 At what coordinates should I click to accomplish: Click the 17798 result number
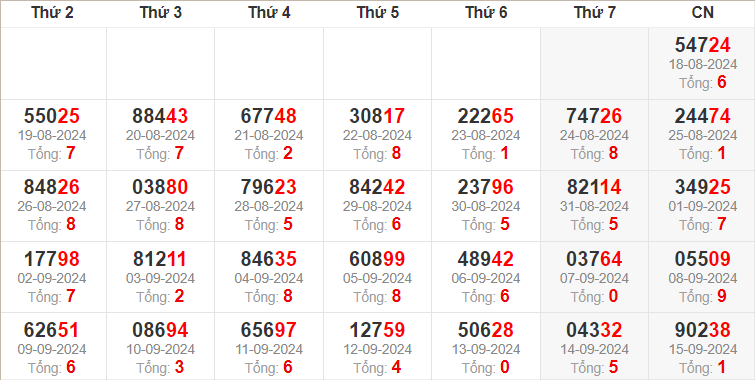52,259
